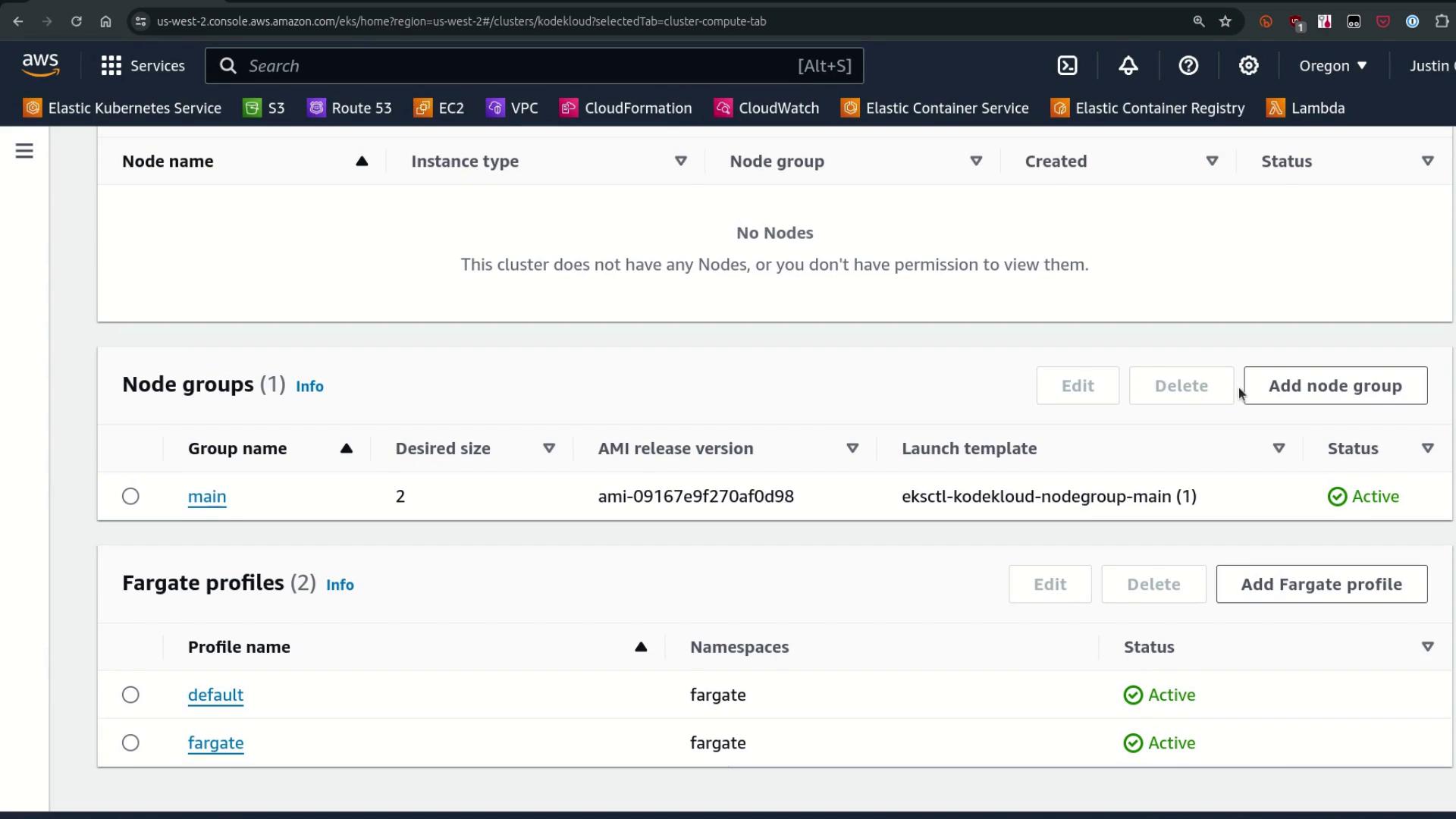Select the fargate profile radio button

coord(130,742)
